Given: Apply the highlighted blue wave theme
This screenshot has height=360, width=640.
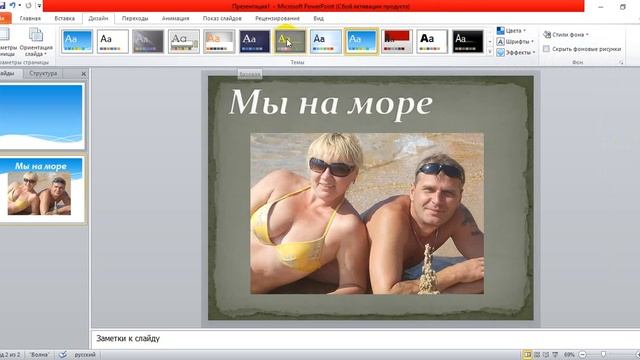Looking at the screenshot, I should [361, 41].
